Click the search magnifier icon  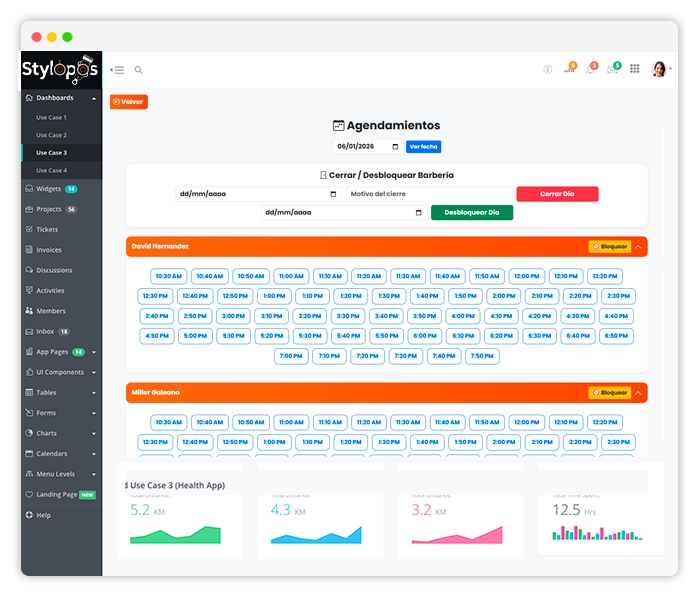coord(139,70)
